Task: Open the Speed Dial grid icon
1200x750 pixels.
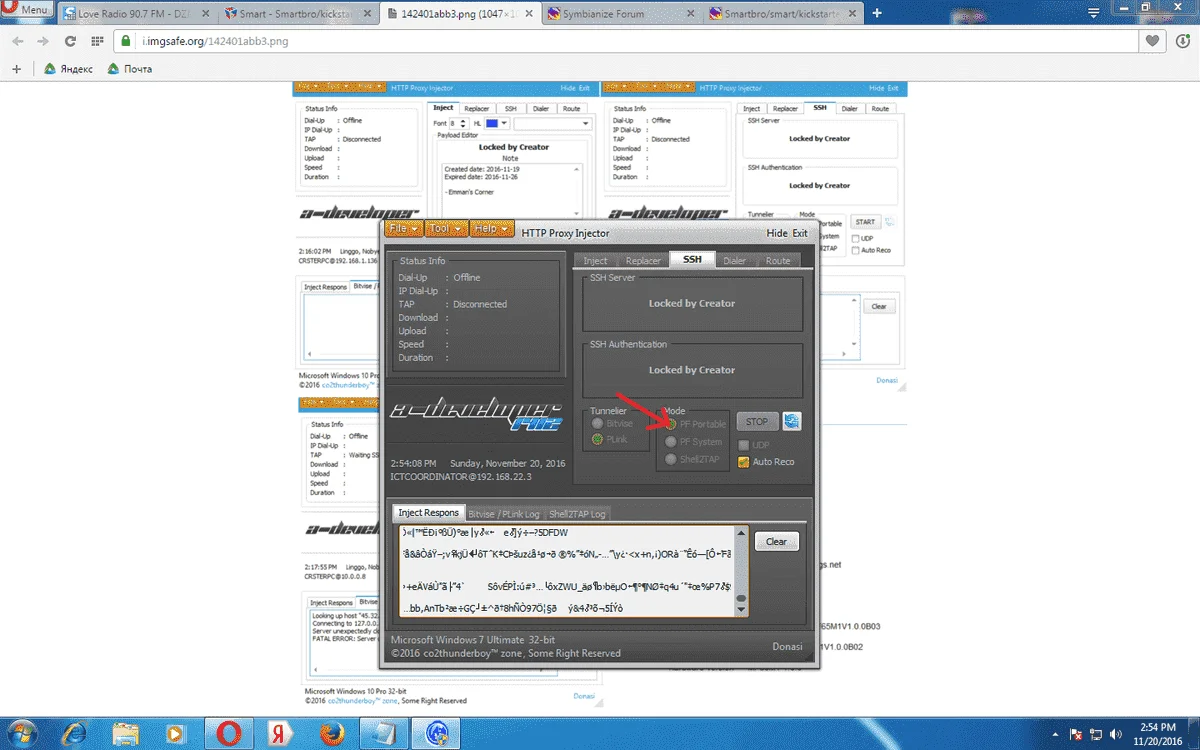Action: [97, 41]
